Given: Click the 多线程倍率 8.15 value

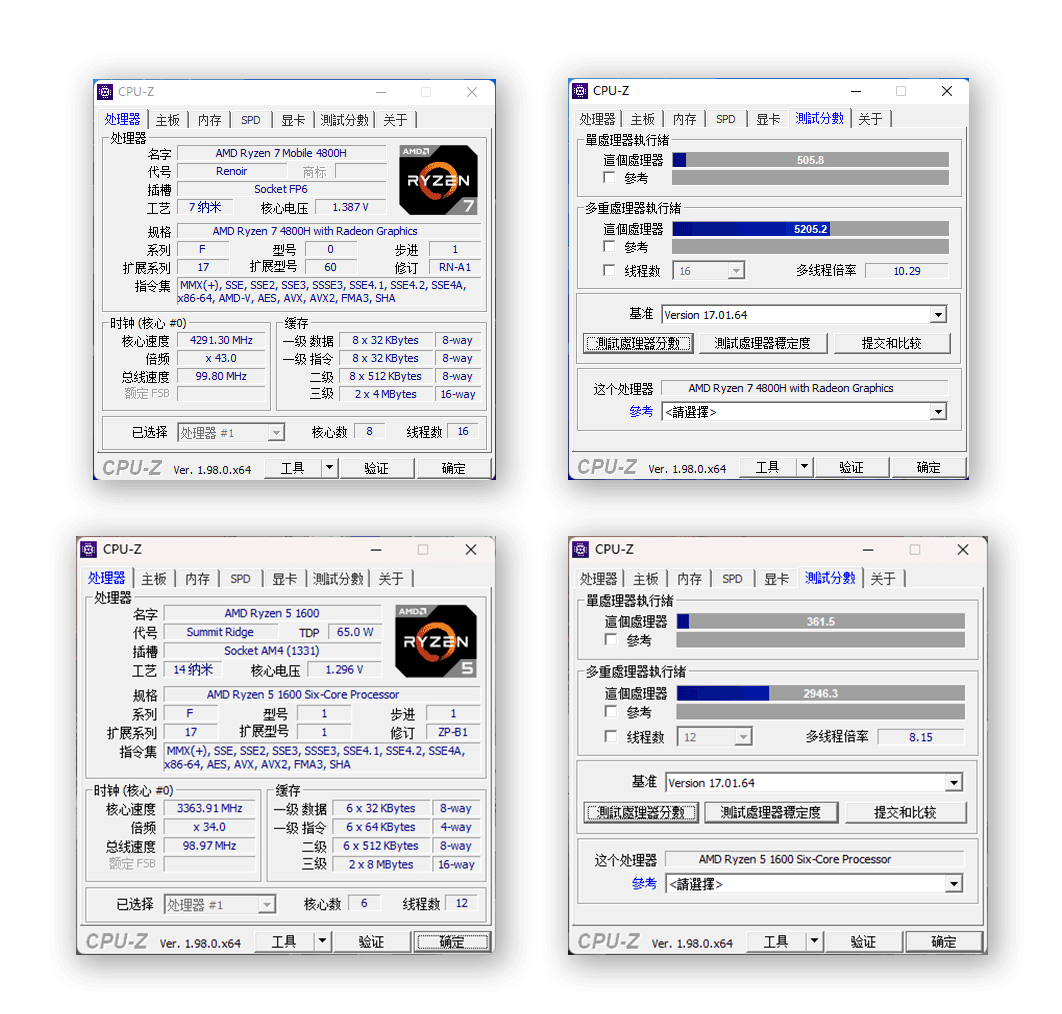Looking at the screenshot, I should (x=921, y=737).
